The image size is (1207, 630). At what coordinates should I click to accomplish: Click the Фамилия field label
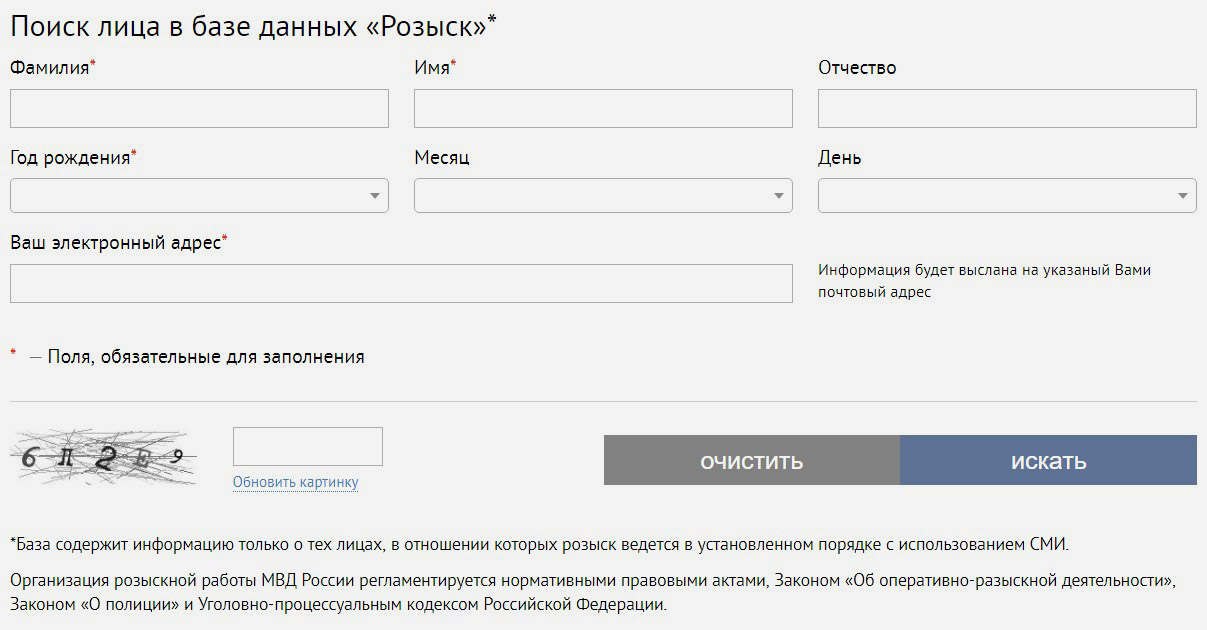(x=50, y=68)
